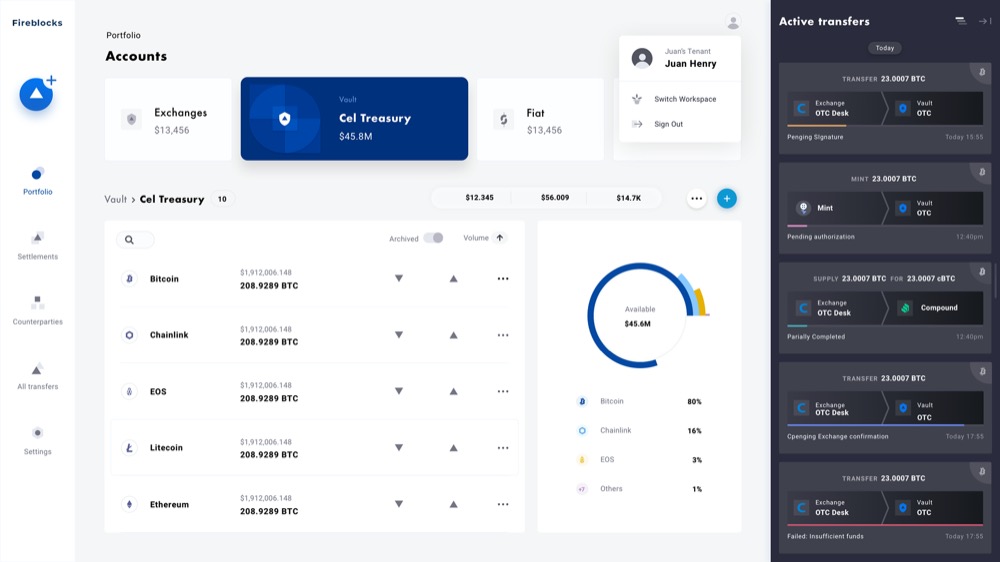Open filter list icon in Active transfers
This screenshot has width=1000, height=562.
click(x=960, y=21)
